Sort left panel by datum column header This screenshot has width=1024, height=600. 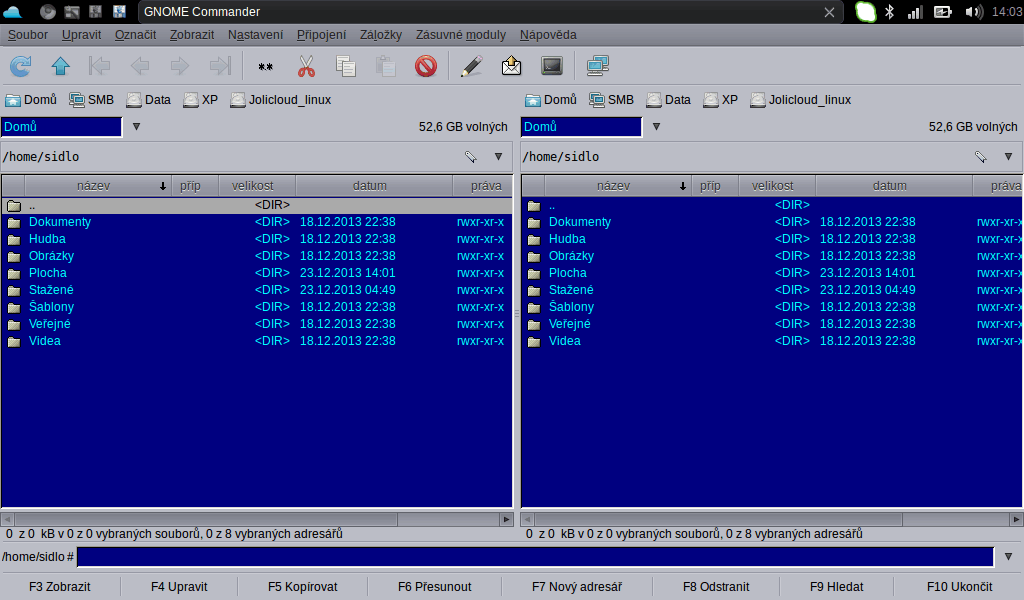coord(369,186)
